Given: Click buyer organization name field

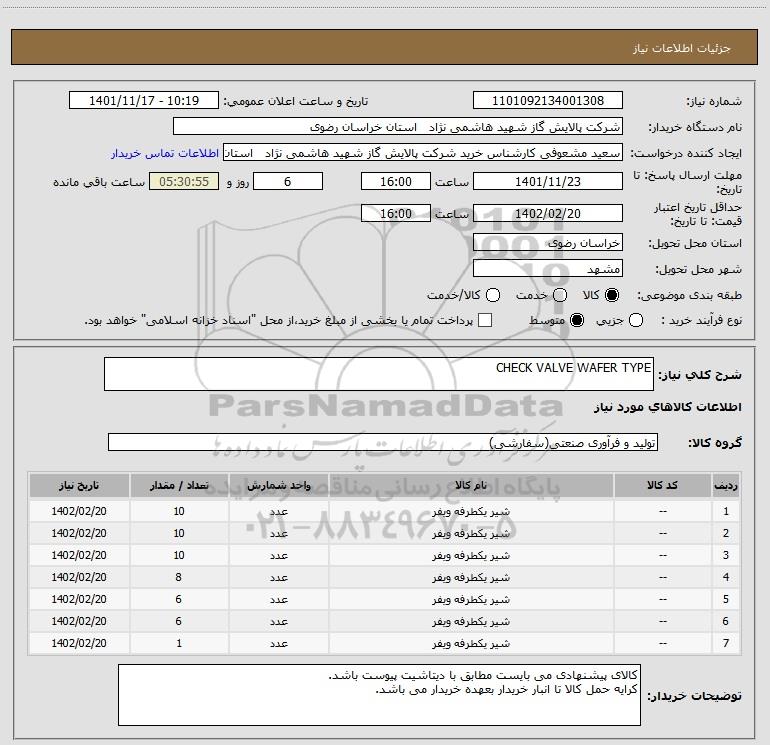Looking at the screenshot, I should tap(398, 127).
